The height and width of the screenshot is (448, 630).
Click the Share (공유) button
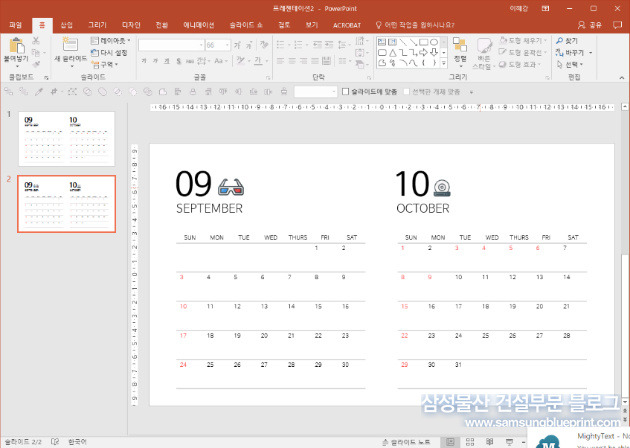590,25
